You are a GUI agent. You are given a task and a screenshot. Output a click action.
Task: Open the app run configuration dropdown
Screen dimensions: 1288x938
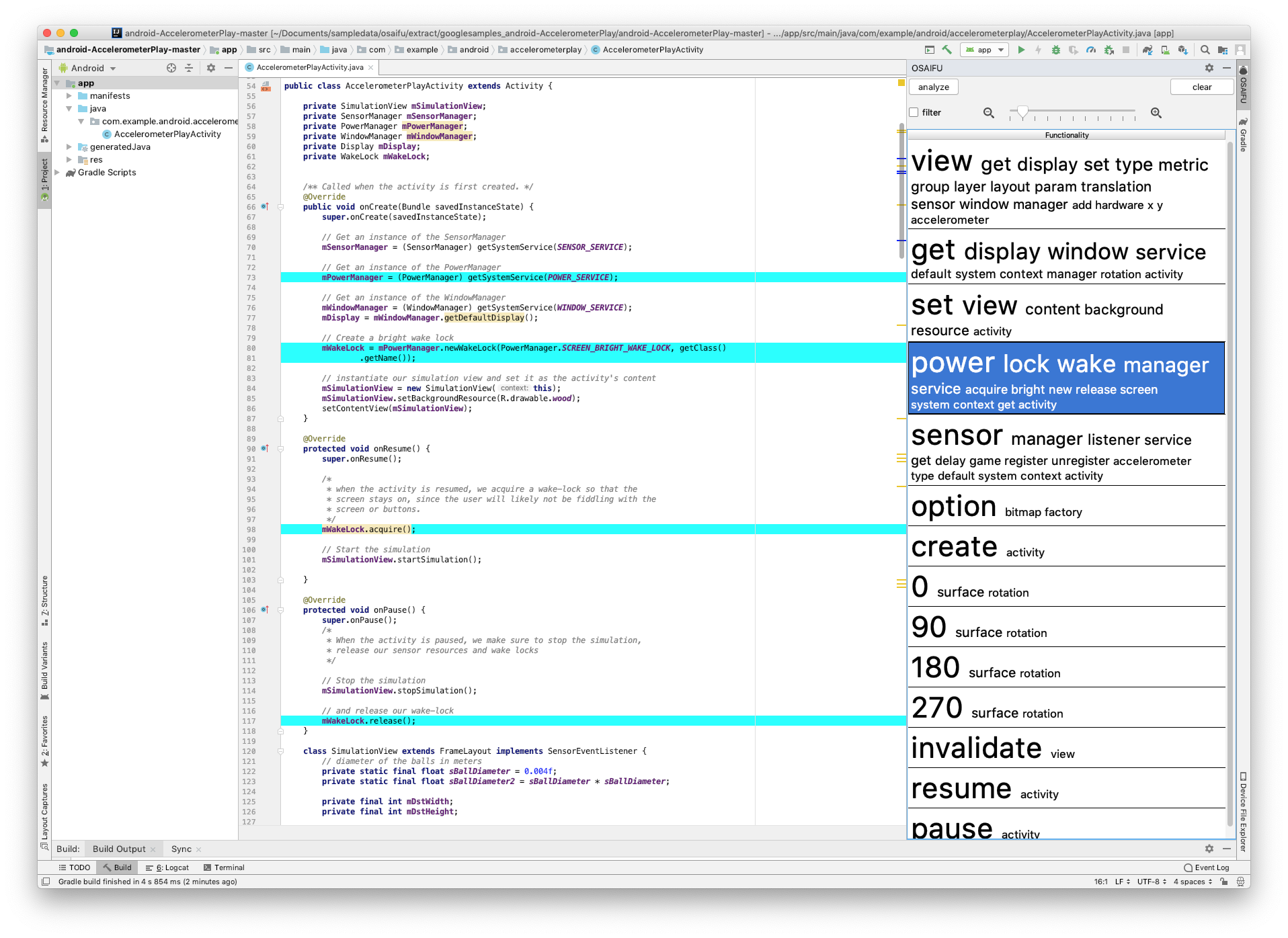(x=985, y=50)
